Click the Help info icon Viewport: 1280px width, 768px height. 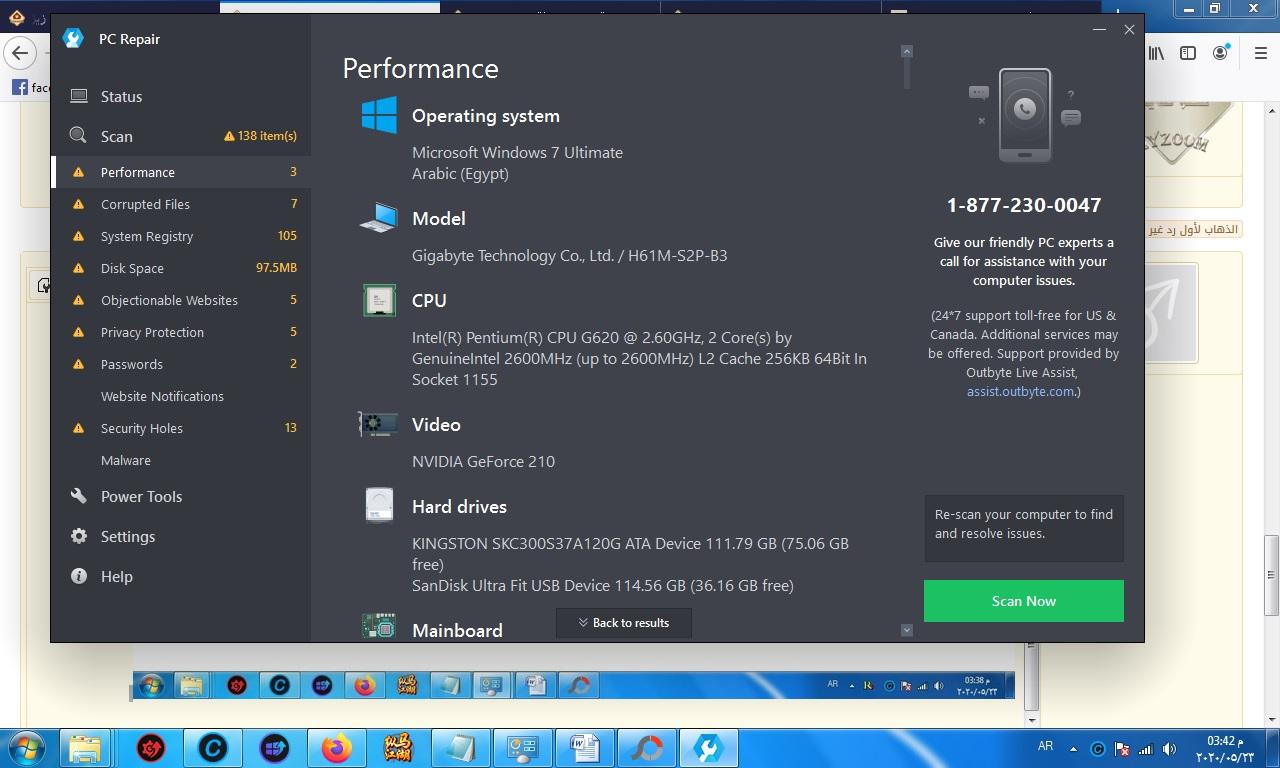[x=79, y=576]
